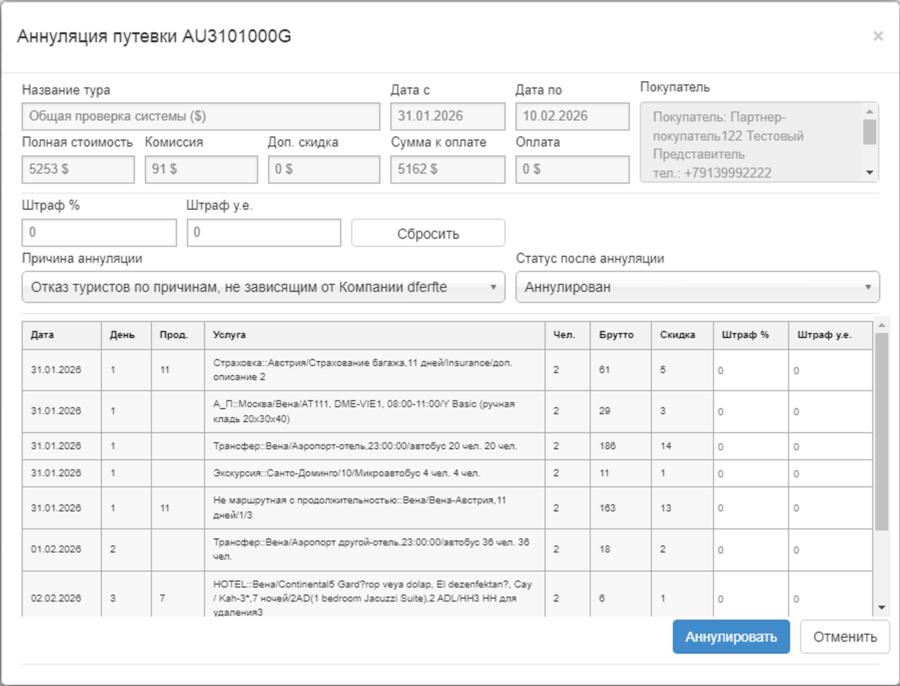Select the Страхование багажа service row
This screenshot has height=686, width=900.
(374, 370)
